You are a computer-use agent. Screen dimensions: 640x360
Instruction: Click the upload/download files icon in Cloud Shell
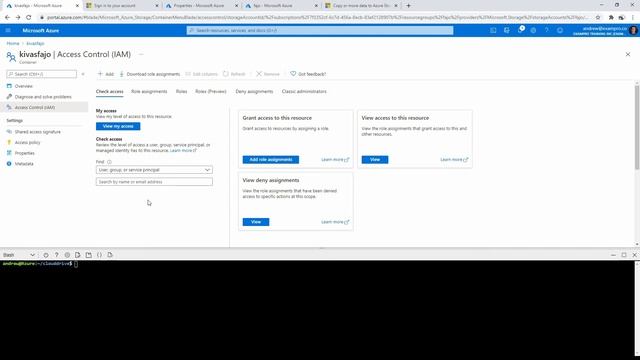(x=78, y=255)
